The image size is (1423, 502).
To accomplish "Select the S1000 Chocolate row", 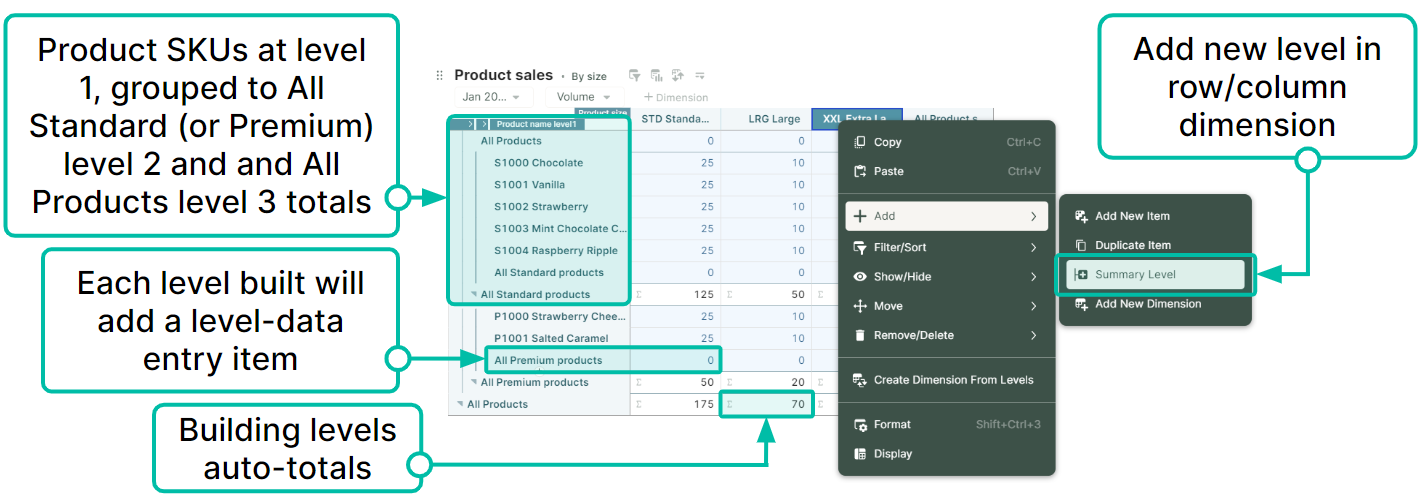I will point(538,163).
